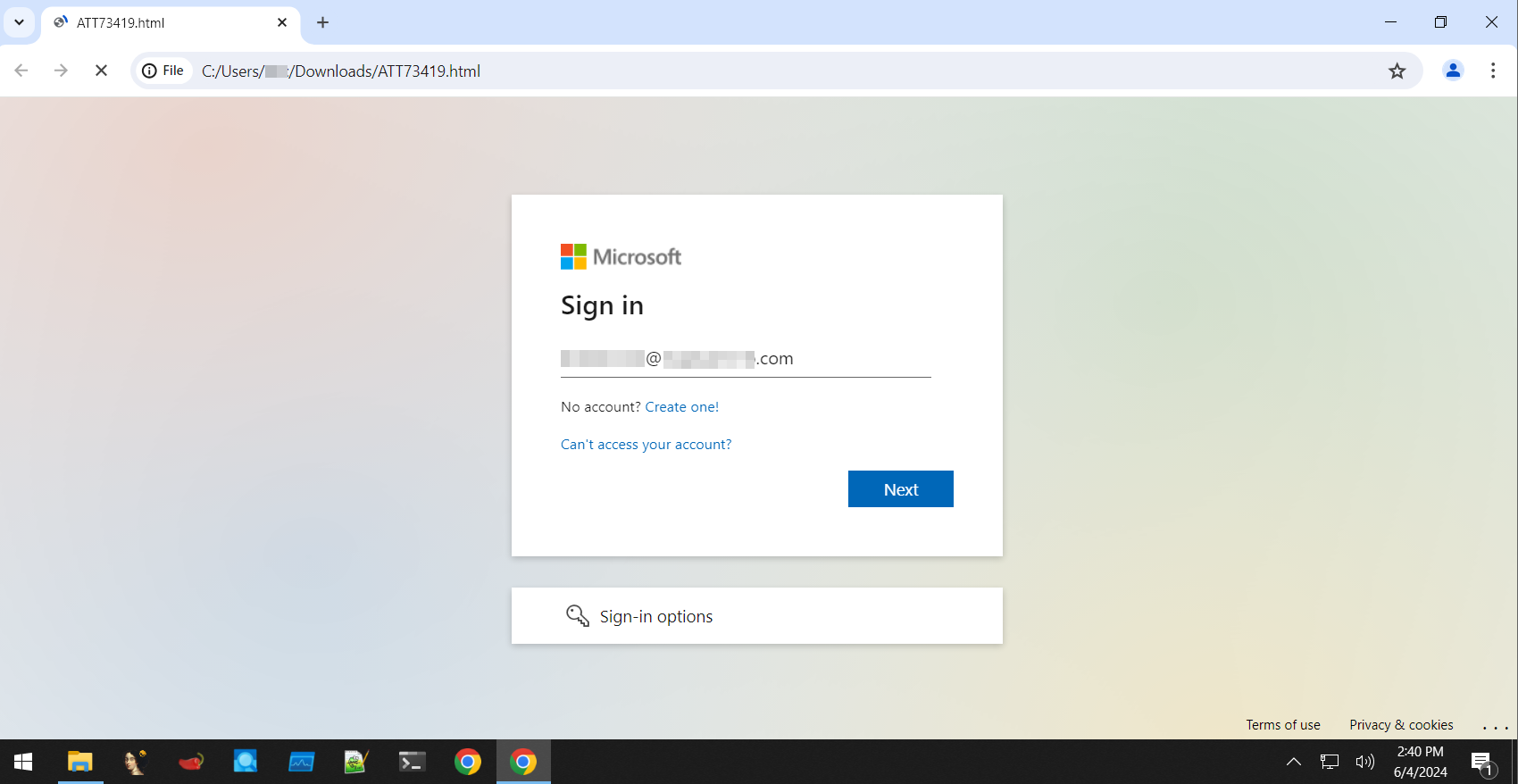Select the ATT73419.html tab

(170, 22)
